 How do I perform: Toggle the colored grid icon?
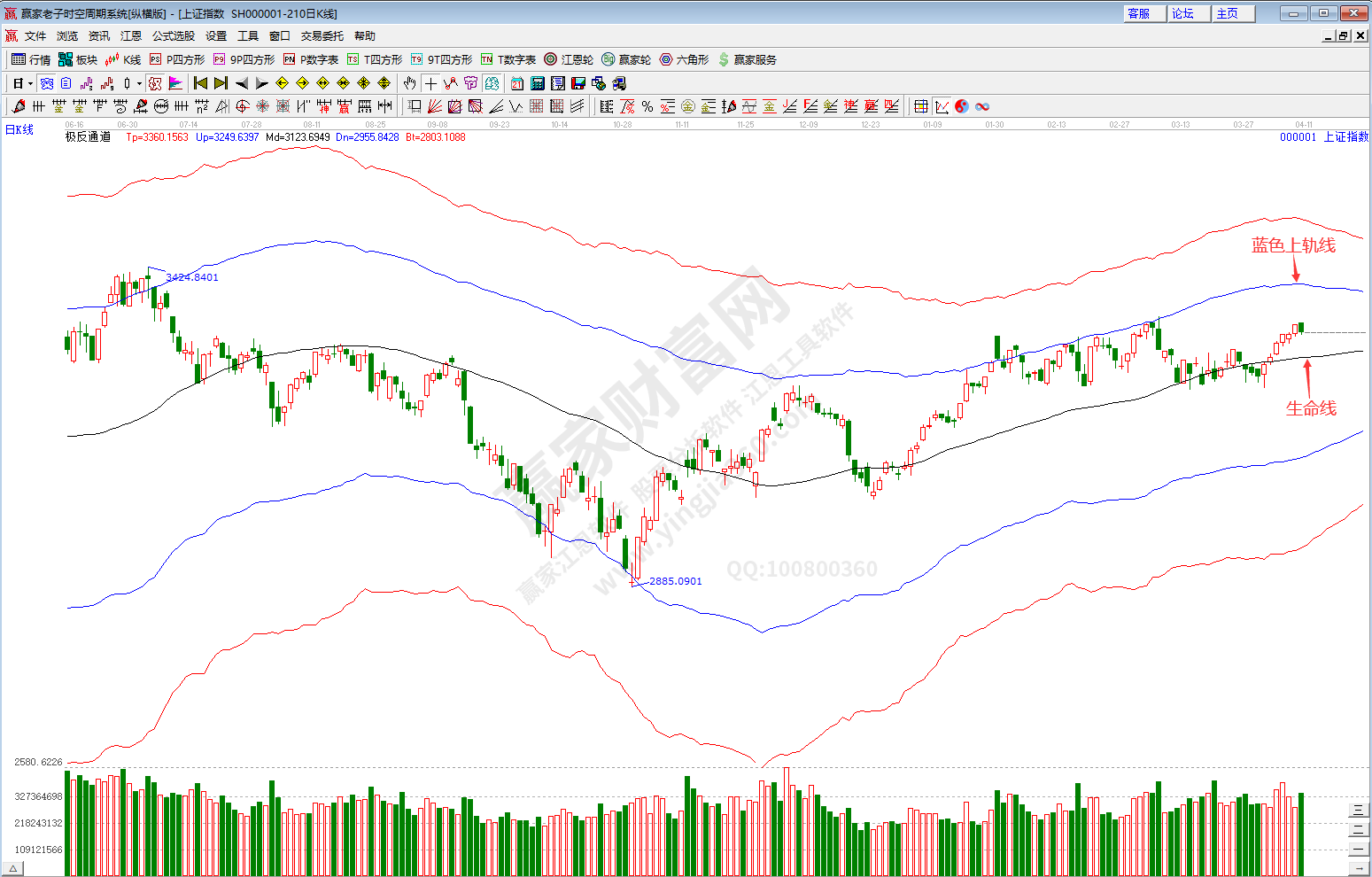click(921, 106)
